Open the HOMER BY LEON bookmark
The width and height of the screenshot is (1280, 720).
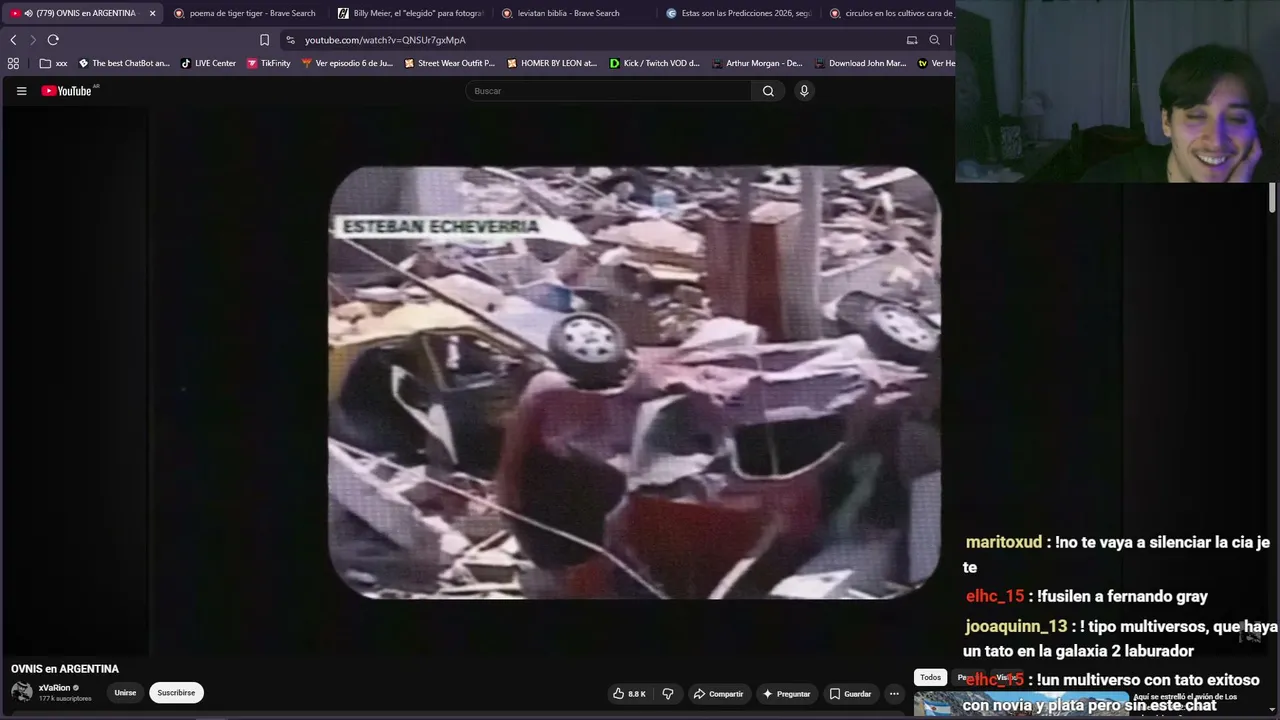(x=552, y=63)
